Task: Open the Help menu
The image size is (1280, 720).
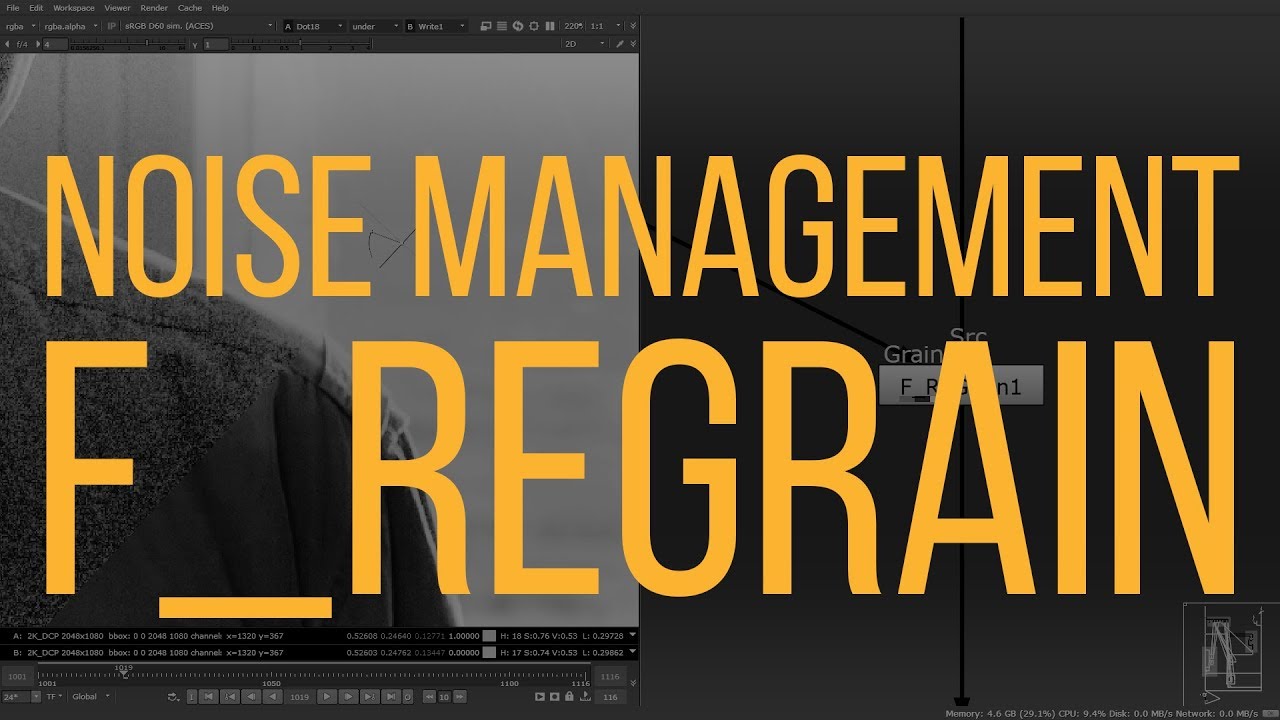Action: [x=220, y=8]
